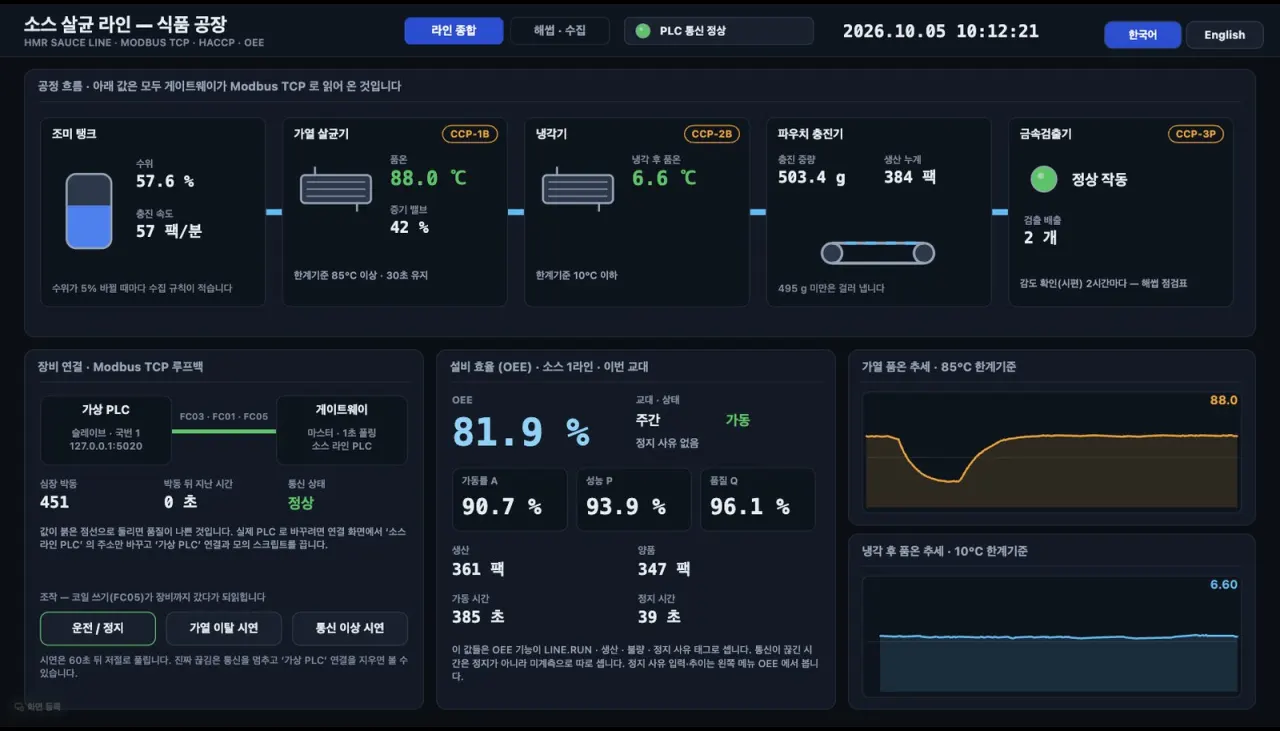Click the 품질 Q tile
This screenshot has width=1280, height=731.
click(x=757, y=499)
